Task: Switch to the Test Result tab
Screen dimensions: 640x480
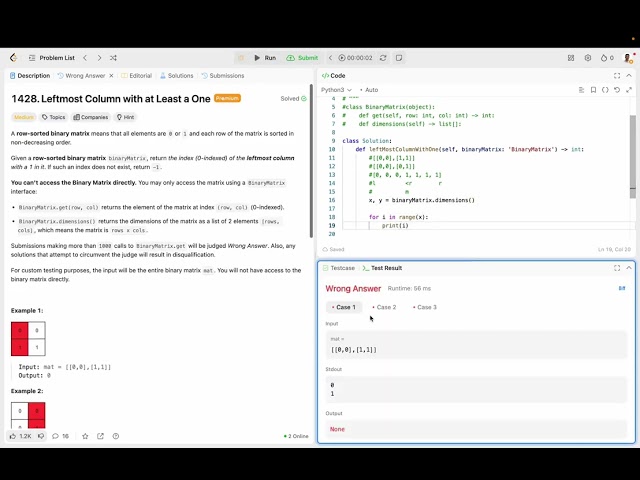Action: pyautogui.click(x=382, y=268)
